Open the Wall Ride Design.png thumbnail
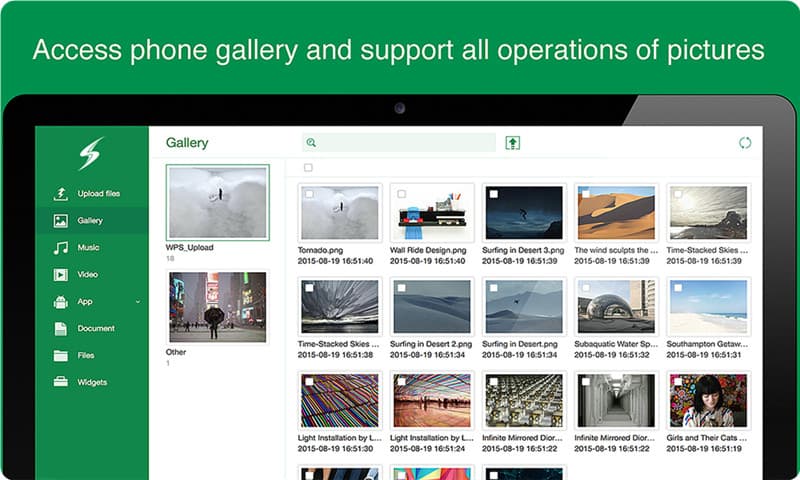800x480 pixels. 432,213
